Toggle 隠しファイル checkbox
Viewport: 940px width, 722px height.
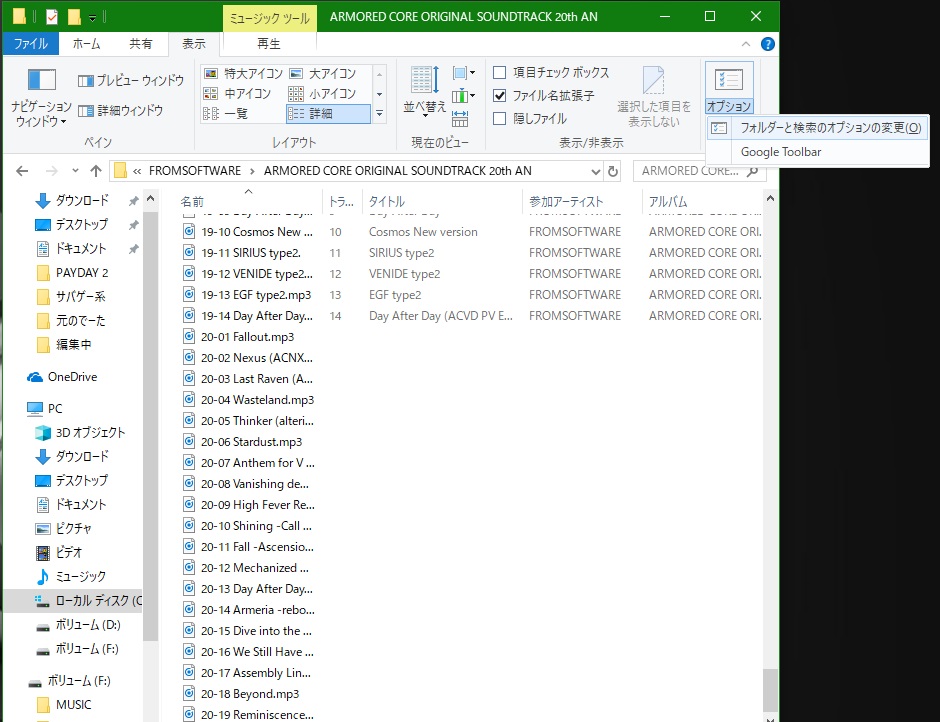pos(499,119)
